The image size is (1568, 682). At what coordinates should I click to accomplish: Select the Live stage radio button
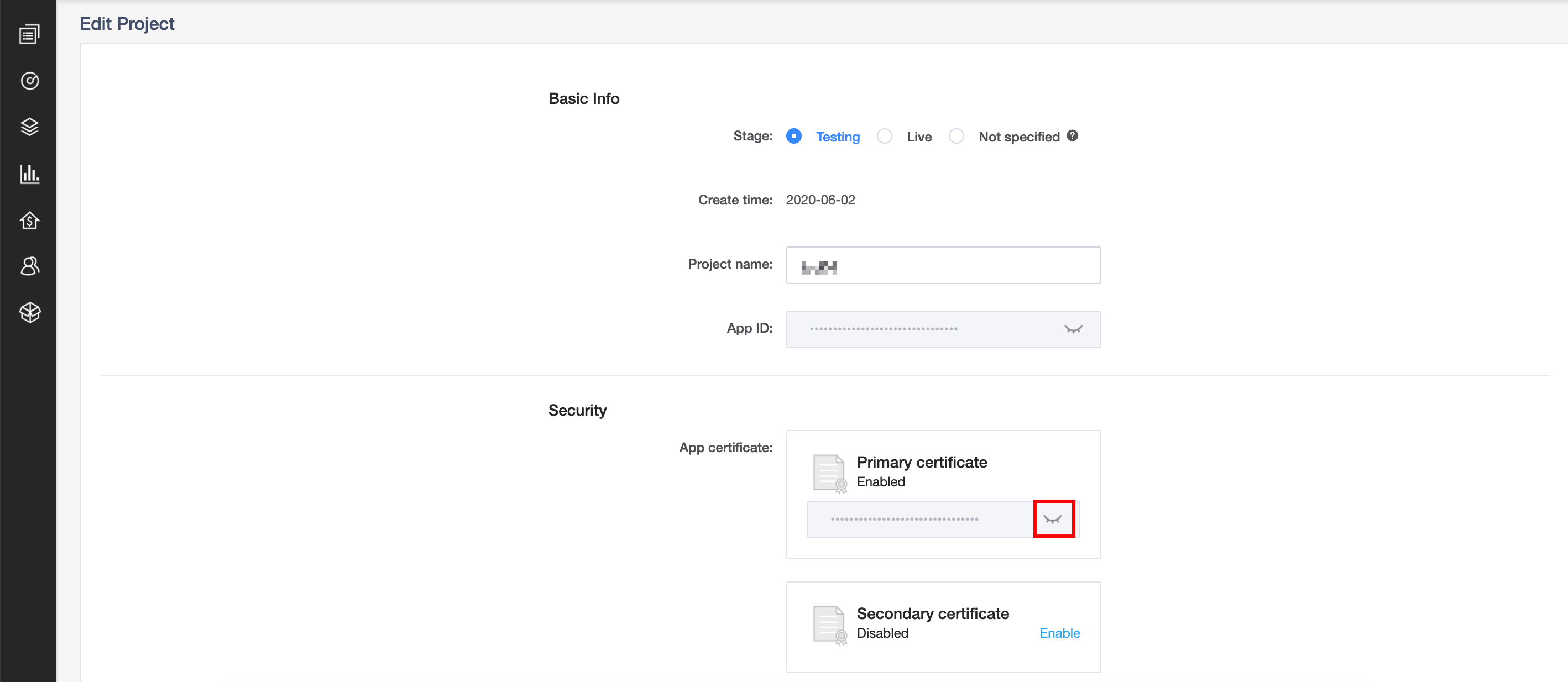pos(885,137)
